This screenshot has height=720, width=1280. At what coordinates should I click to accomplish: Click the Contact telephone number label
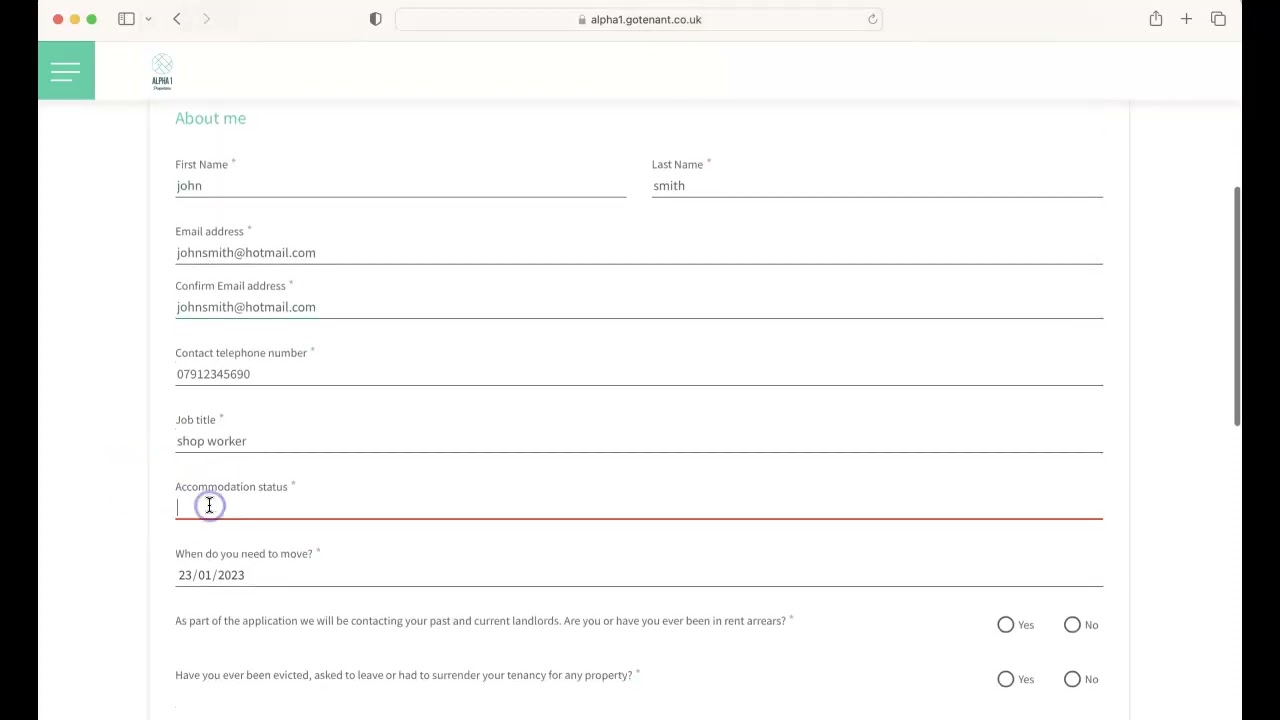(x=241, y=353)
